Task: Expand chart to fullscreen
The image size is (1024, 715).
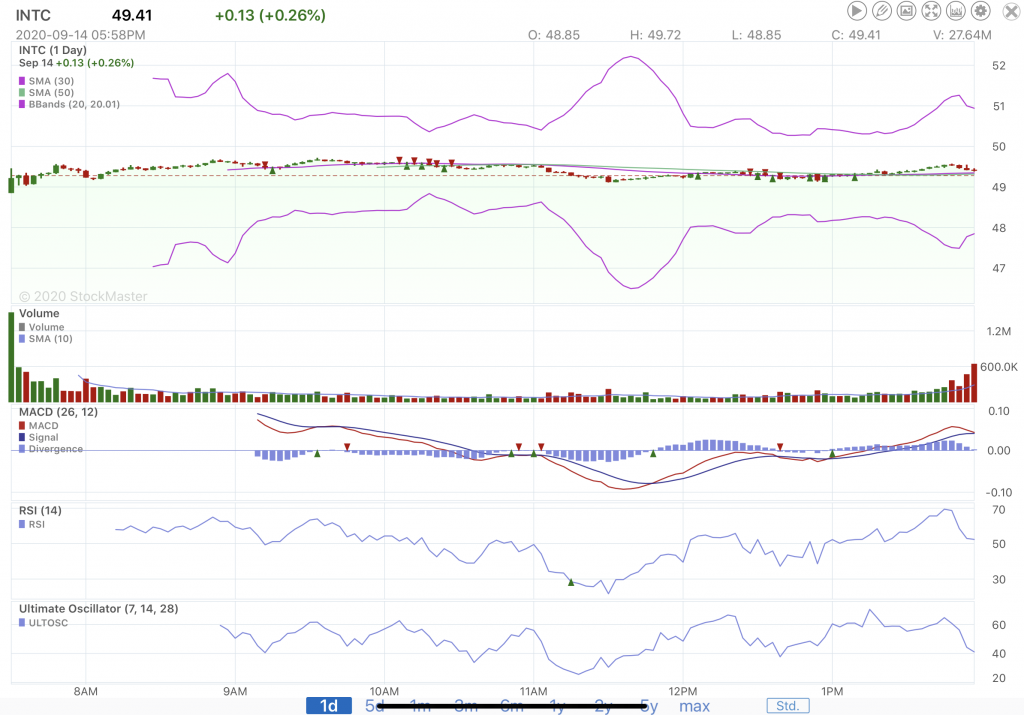Action: [x=931, y=11]
